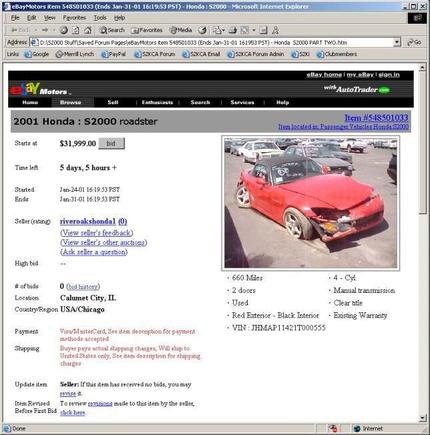The image size is (430, 435).
Task: Open the Tools menu
Action: coord(100,18)
